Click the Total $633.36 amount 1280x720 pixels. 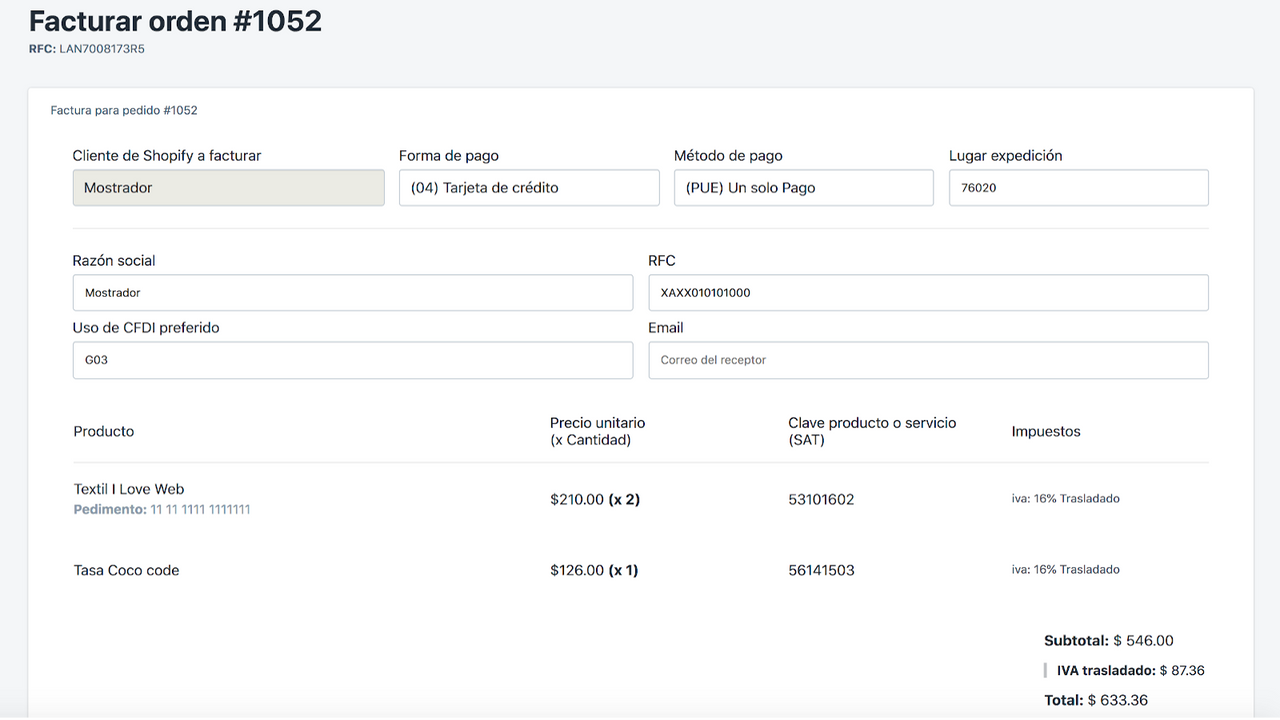coord(1096,700)
